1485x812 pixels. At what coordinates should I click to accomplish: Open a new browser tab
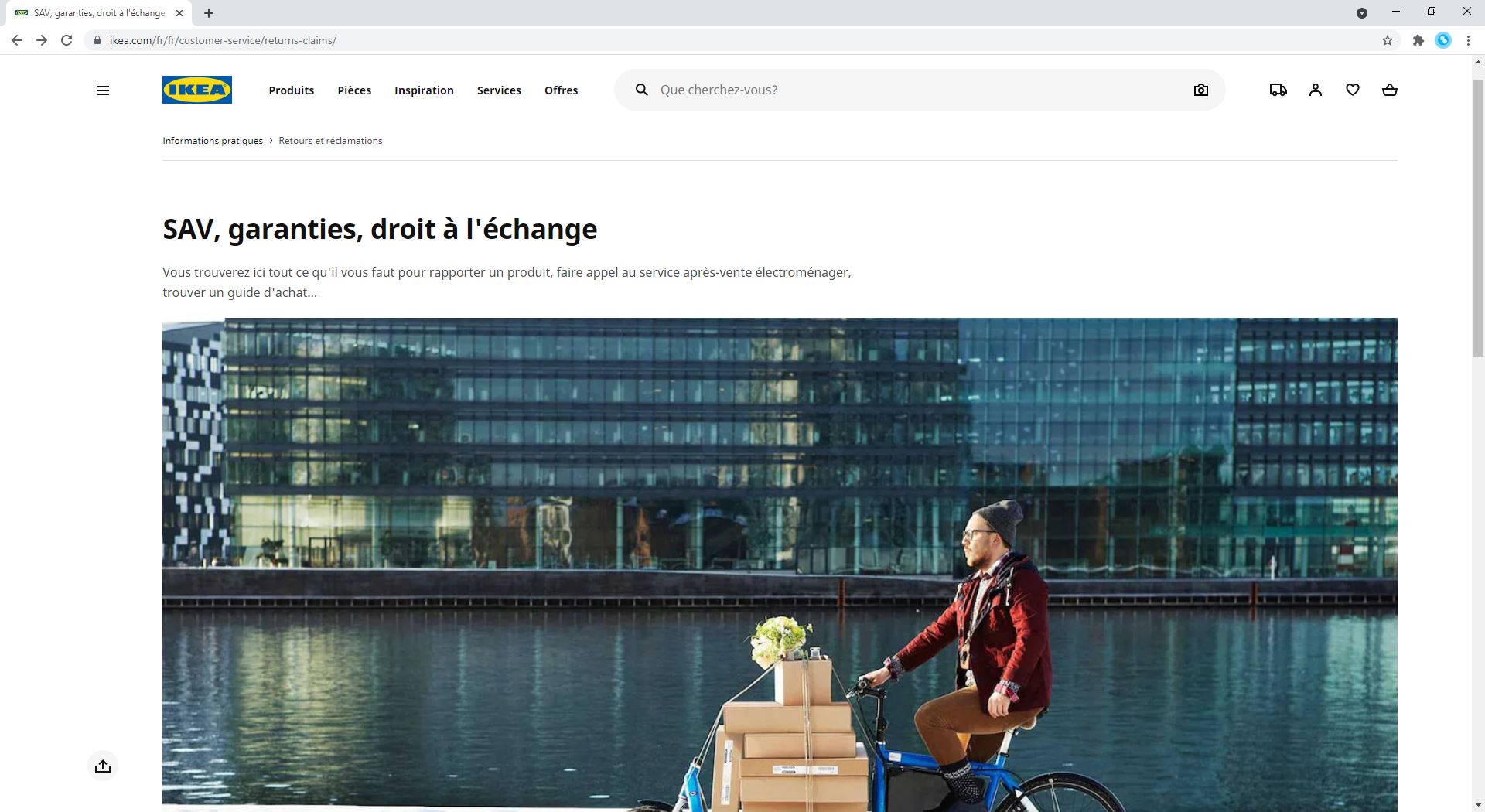209,13
